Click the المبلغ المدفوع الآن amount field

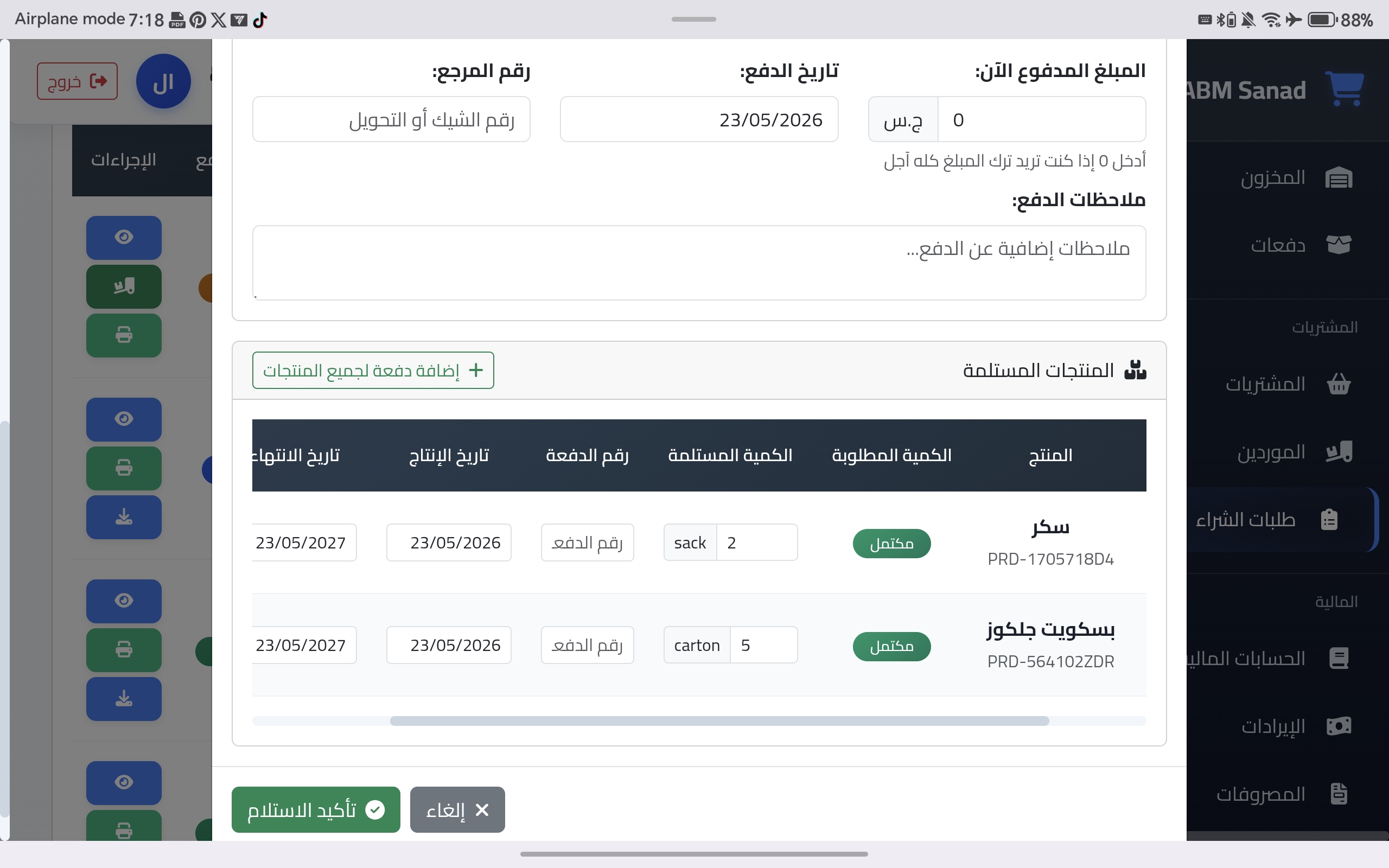tap(1041, 119)
